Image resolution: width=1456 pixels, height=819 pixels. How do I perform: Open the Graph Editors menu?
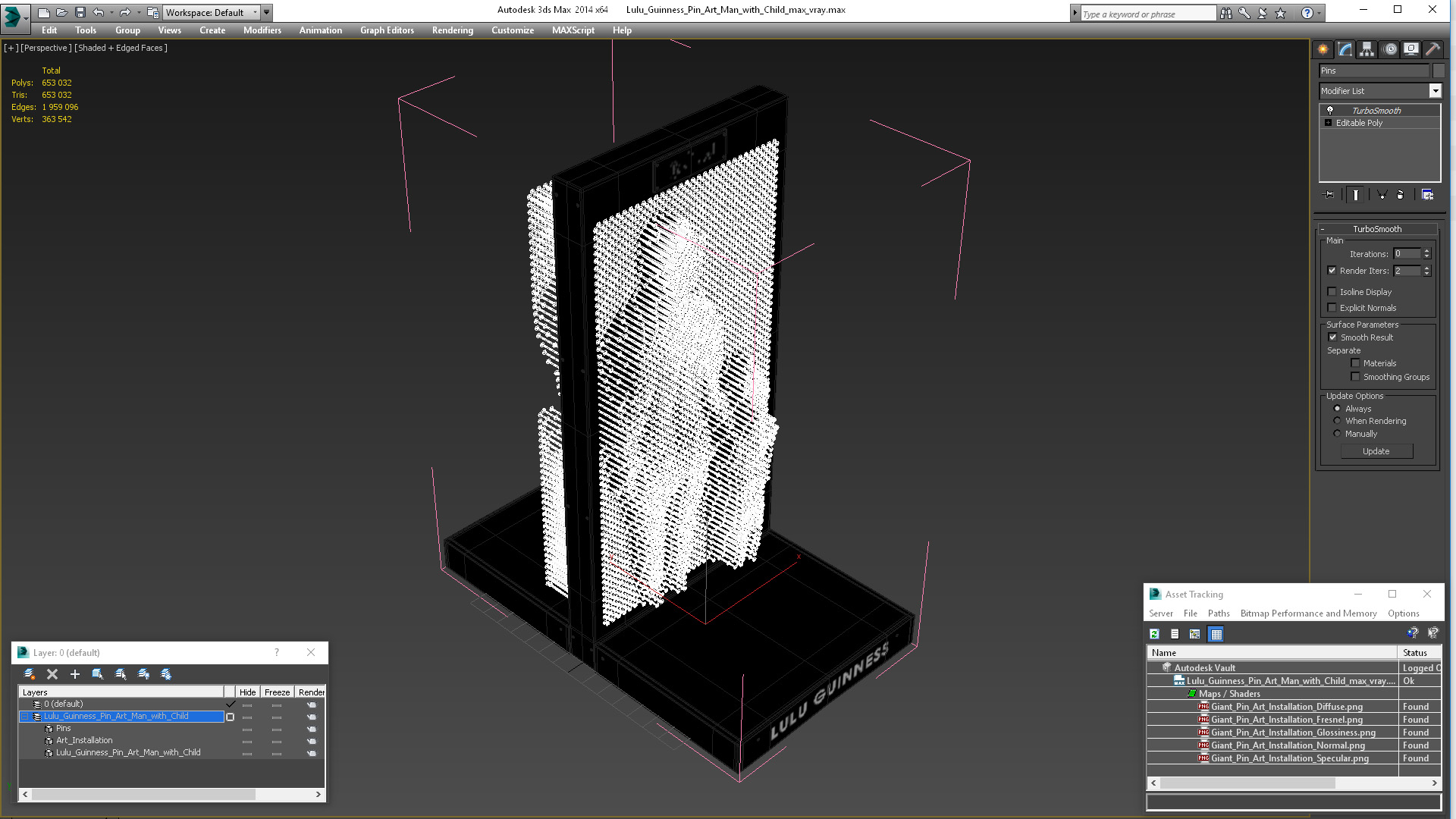pyautogui.click(x=387, y=30)
